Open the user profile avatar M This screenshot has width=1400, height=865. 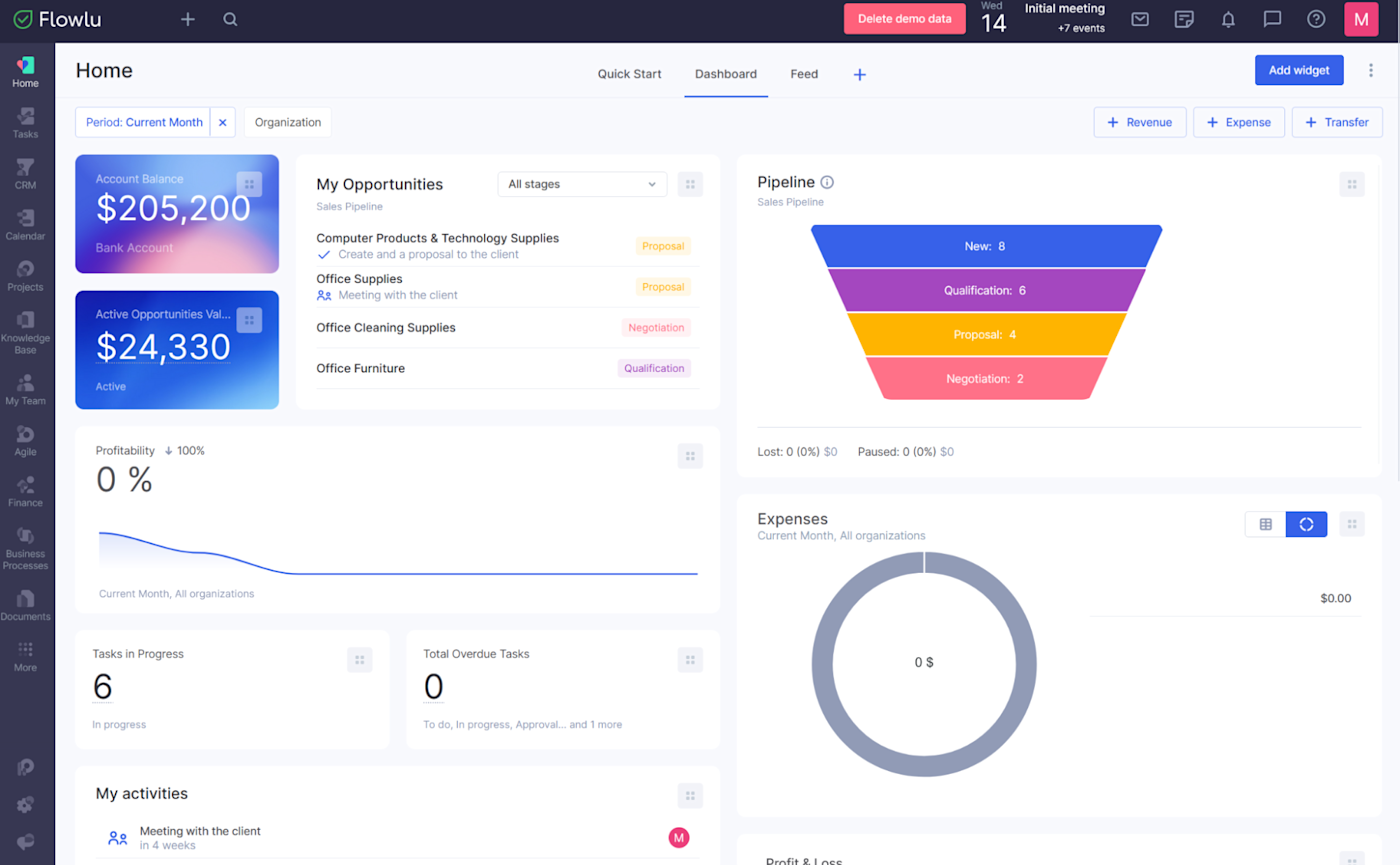pos(1361,19)
